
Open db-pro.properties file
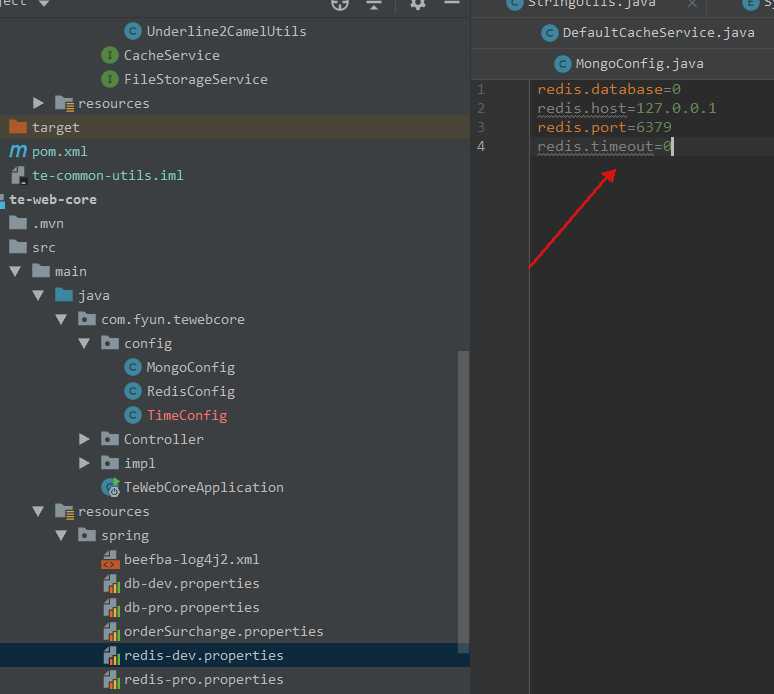(x=192, y=607)
